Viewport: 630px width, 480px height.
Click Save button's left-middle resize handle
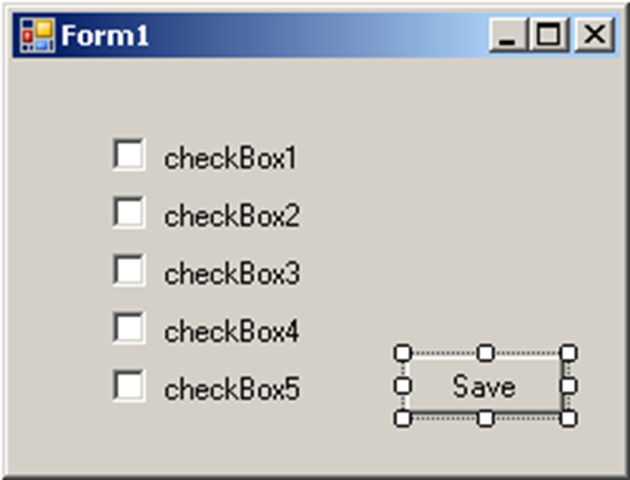click(403, 385)
